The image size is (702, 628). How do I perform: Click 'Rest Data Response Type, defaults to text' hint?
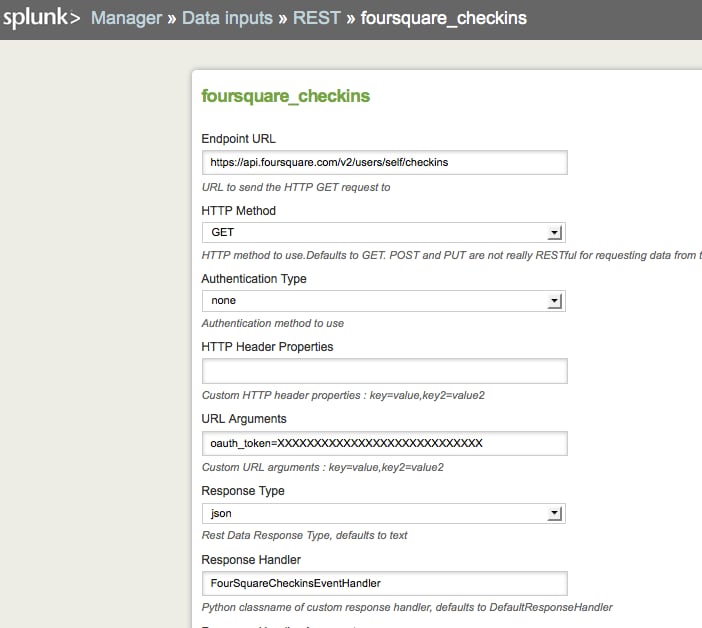304,535
